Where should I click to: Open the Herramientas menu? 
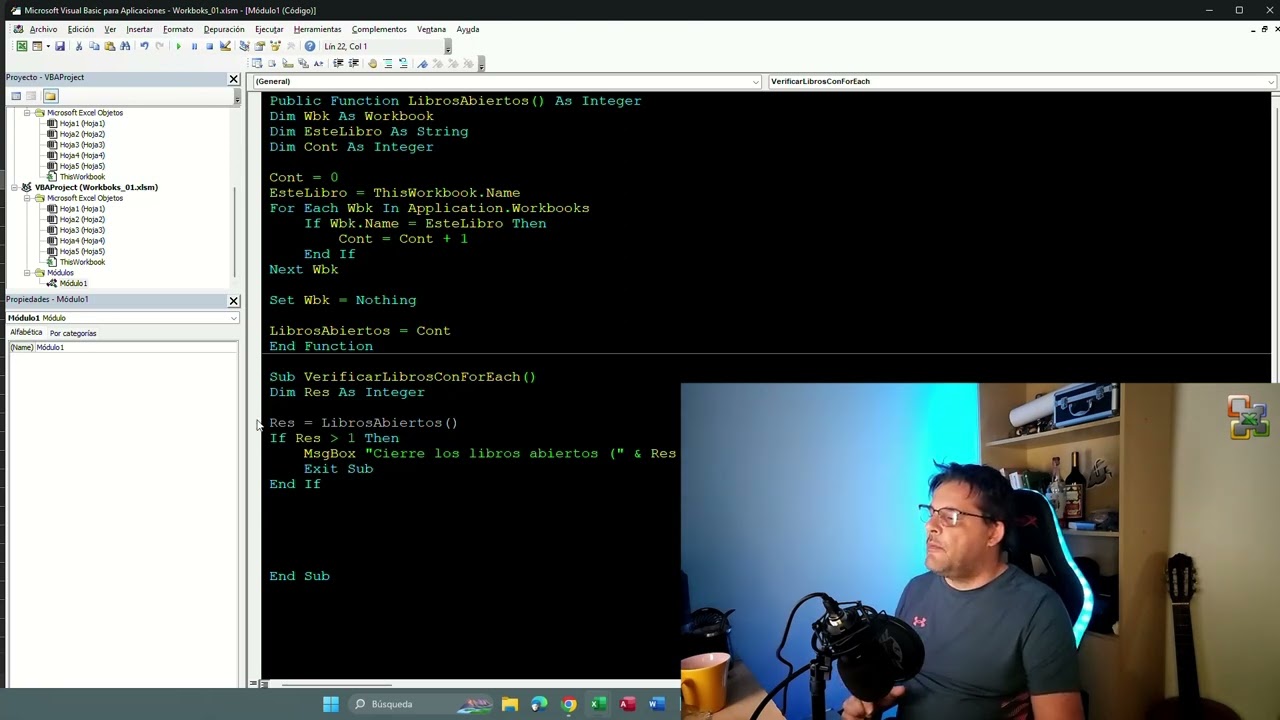point(317,29)
